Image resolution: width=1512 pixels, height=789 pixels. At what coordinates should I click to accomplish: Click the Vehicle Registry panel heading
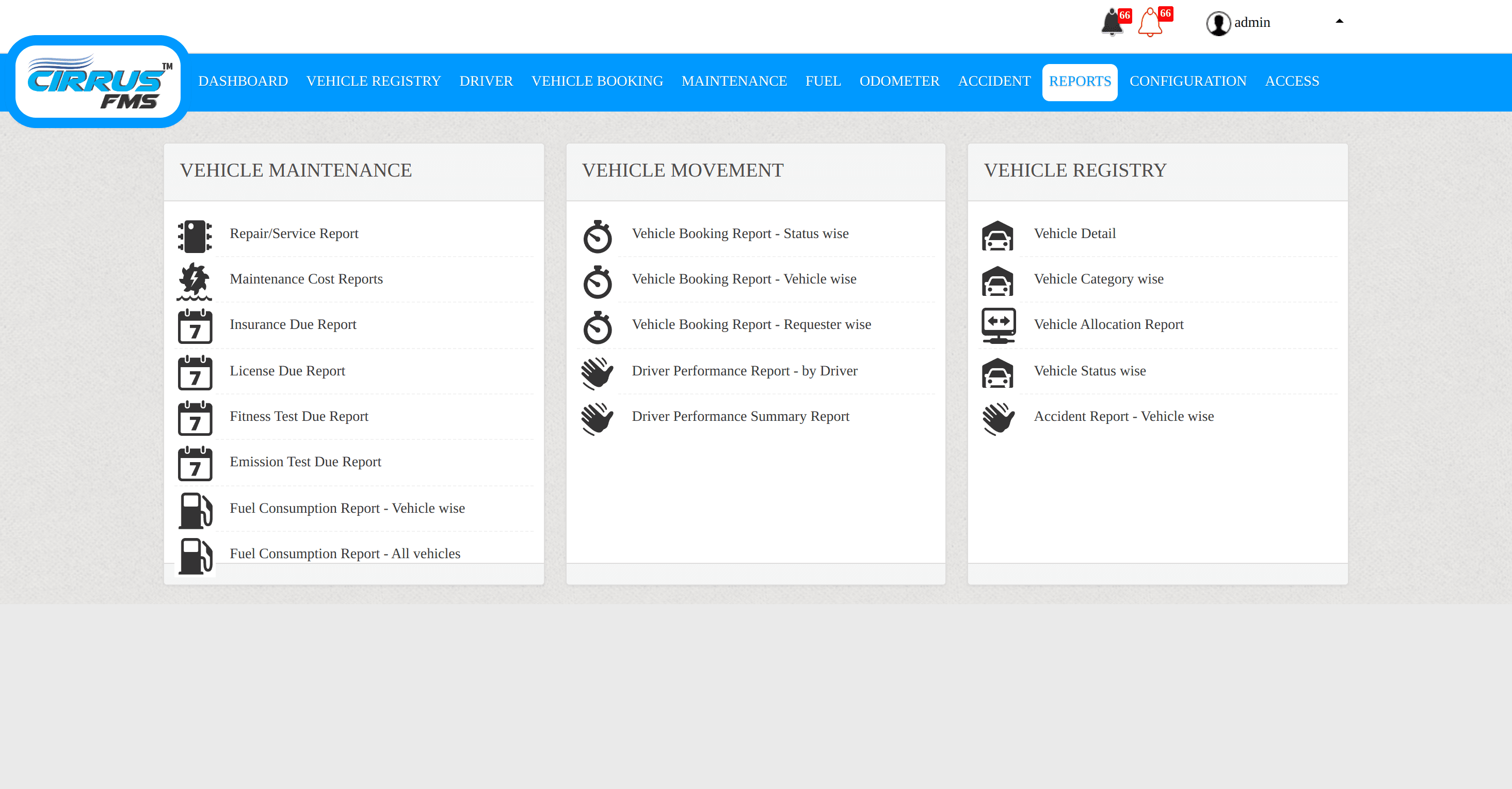1075,170
